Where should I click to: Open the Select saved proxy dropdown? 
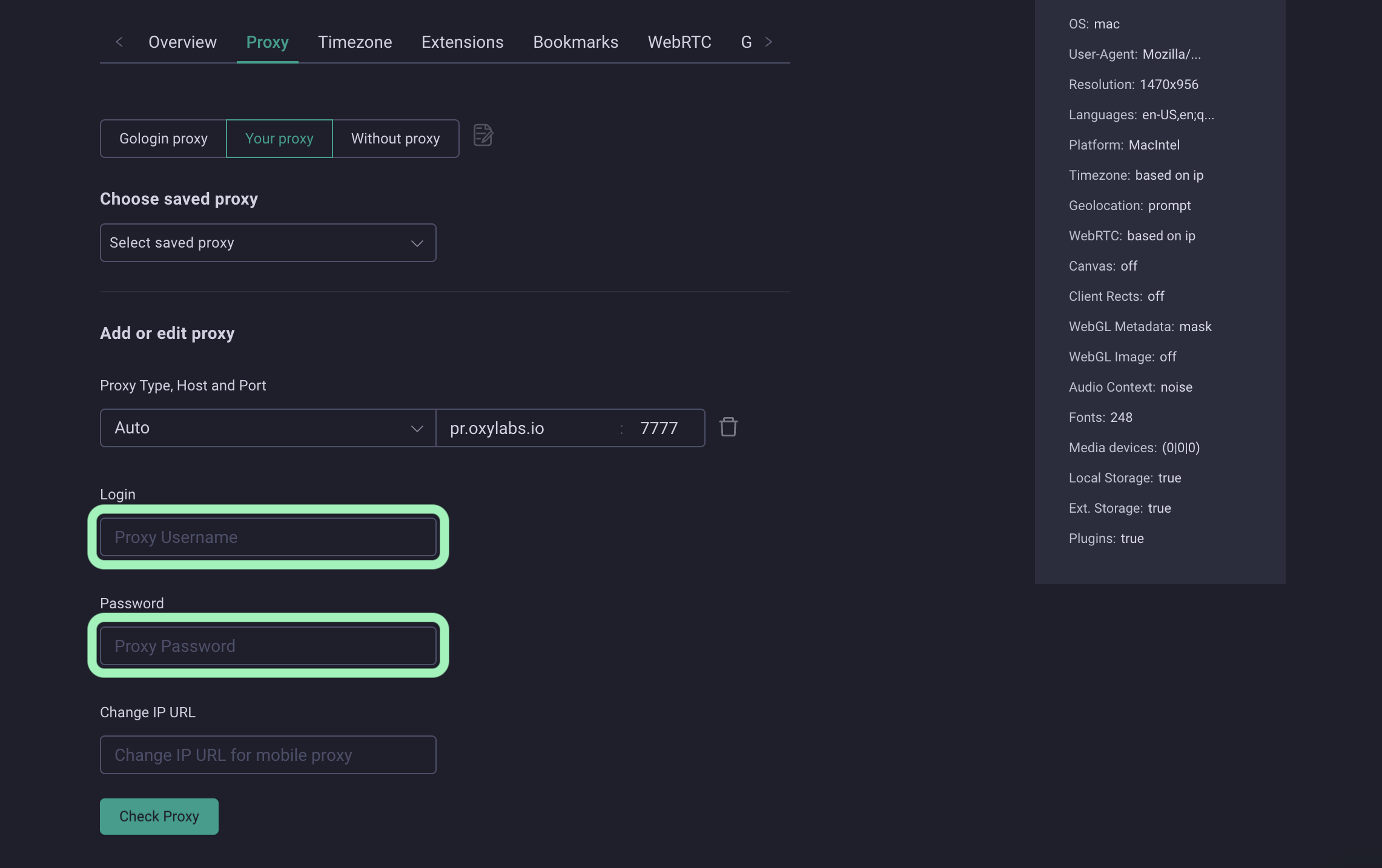268,243
